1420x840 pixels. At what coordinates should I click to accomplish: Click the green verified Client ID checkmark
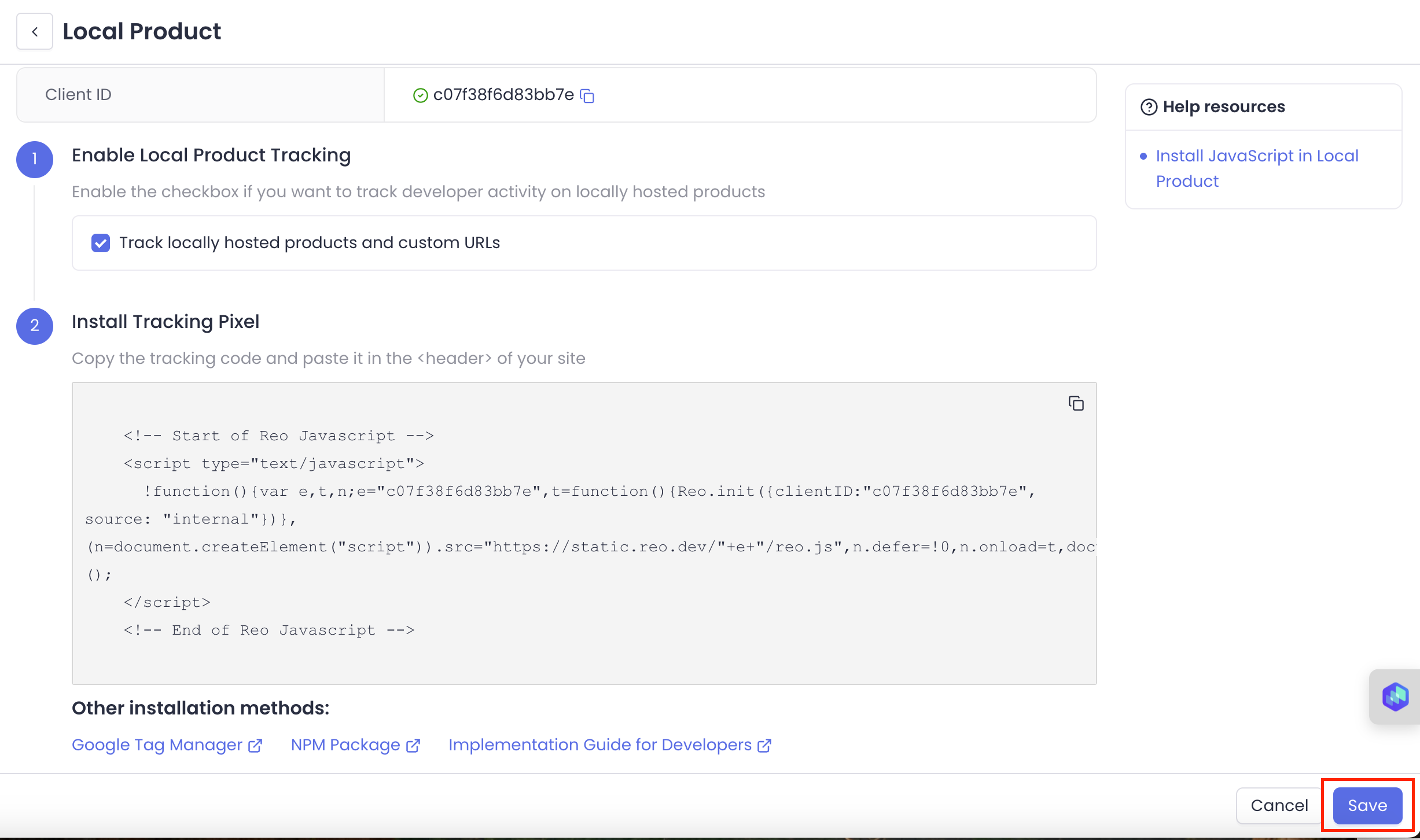(x=421, y=95)
